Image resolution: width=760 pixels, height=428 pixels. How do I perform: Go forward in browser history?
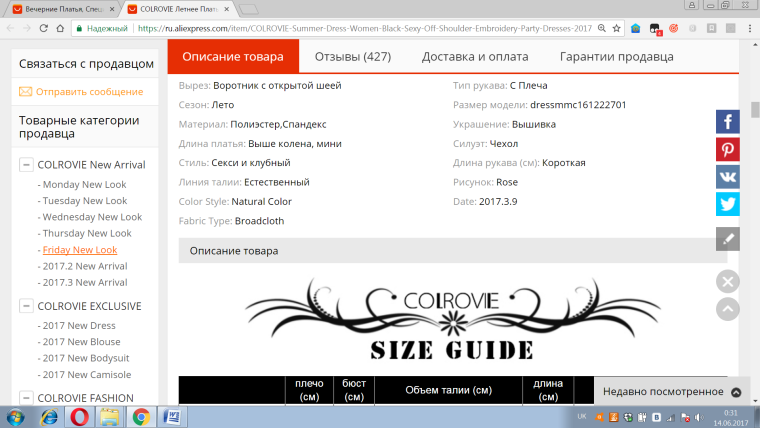pos(27,29)
